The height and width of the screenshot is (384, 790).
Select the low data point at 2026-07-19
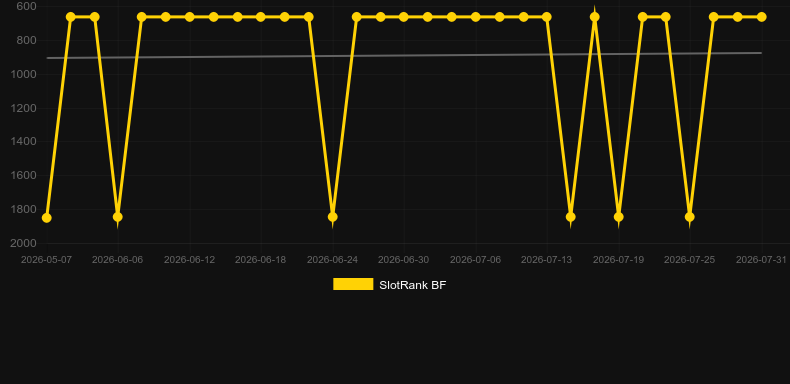619,217
